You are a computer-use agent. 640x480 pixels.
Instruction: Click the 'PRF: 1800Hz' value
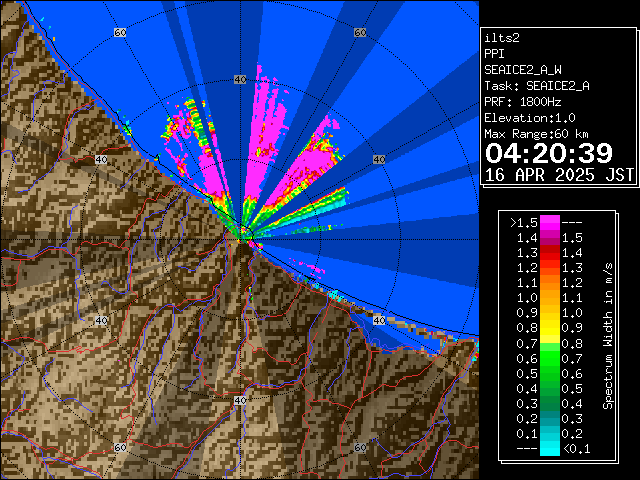click(x=523, y=102)
